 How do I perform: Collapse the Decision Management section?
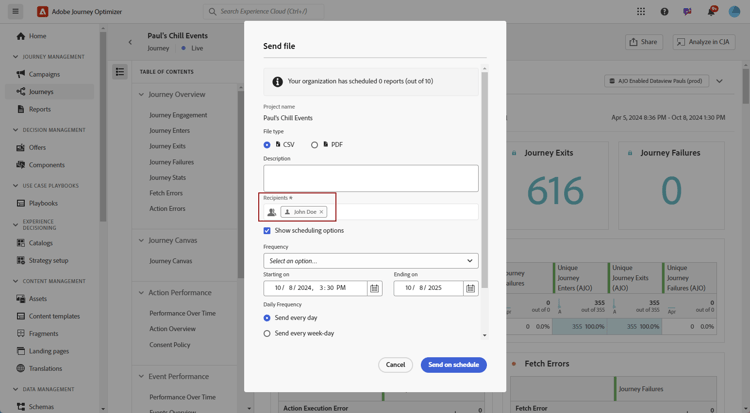pos(15,130)
